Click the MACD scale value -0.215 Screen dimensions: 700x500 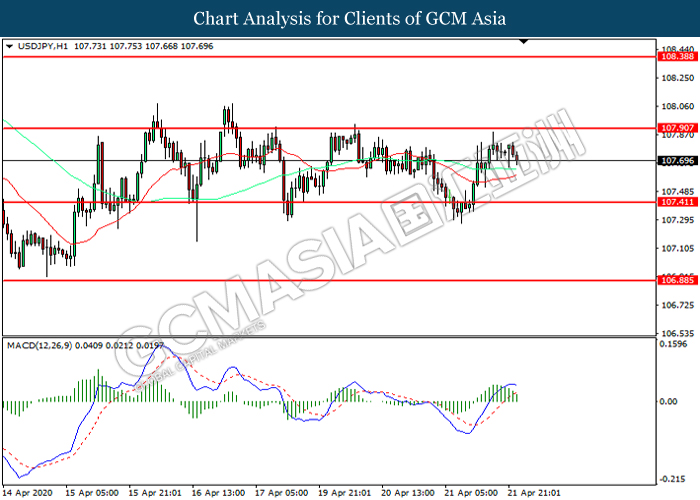tap(673, 479)
